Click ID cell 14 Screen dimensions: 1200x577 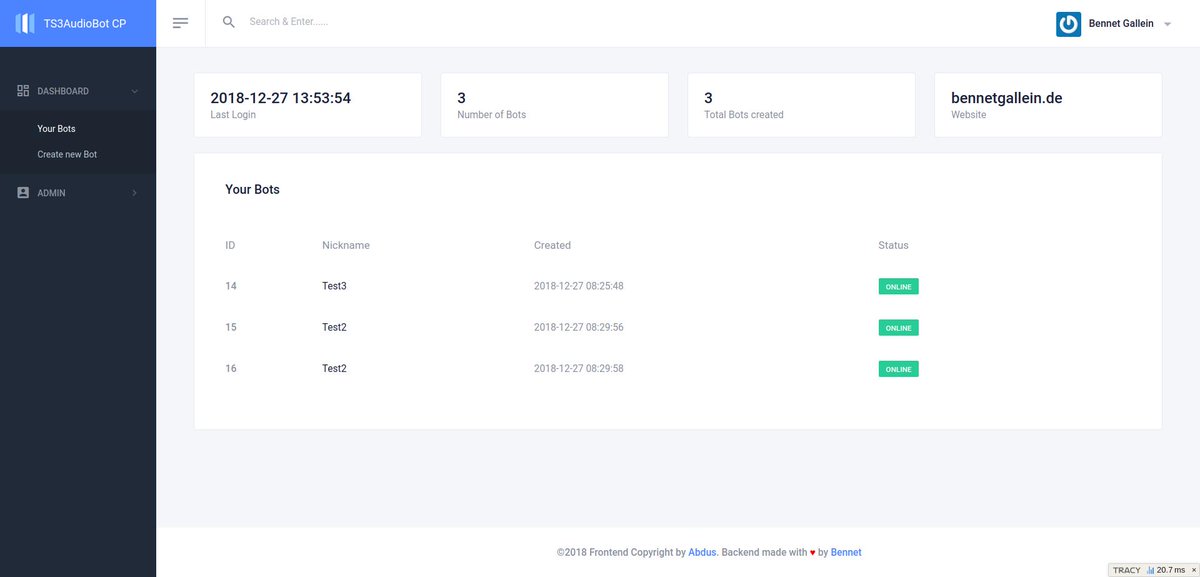point(231,286)
